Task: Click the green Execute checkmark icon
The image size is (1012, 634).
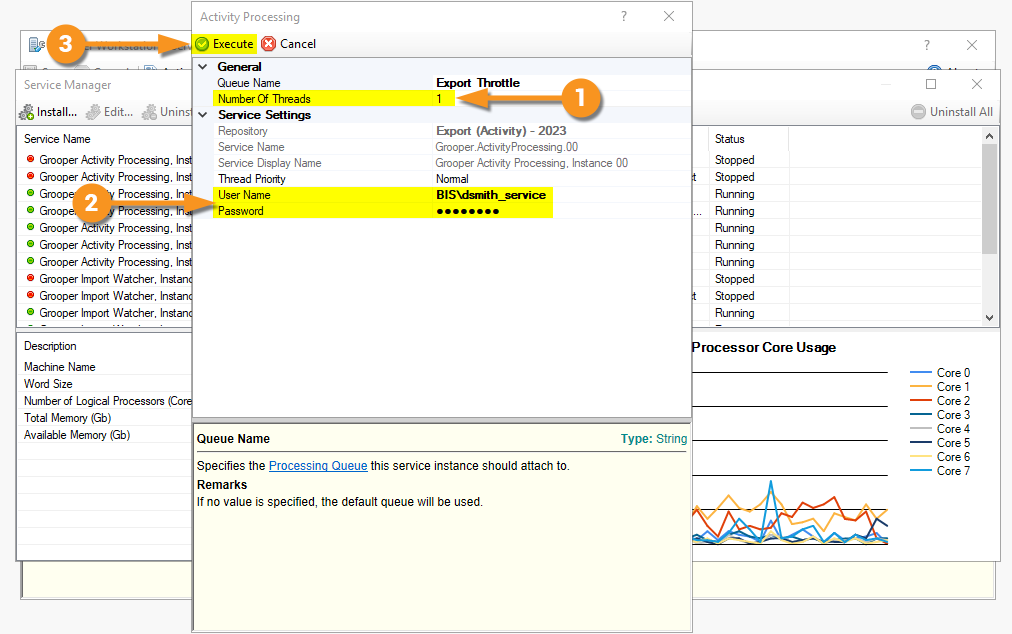Action: click(x=203, y=44)
